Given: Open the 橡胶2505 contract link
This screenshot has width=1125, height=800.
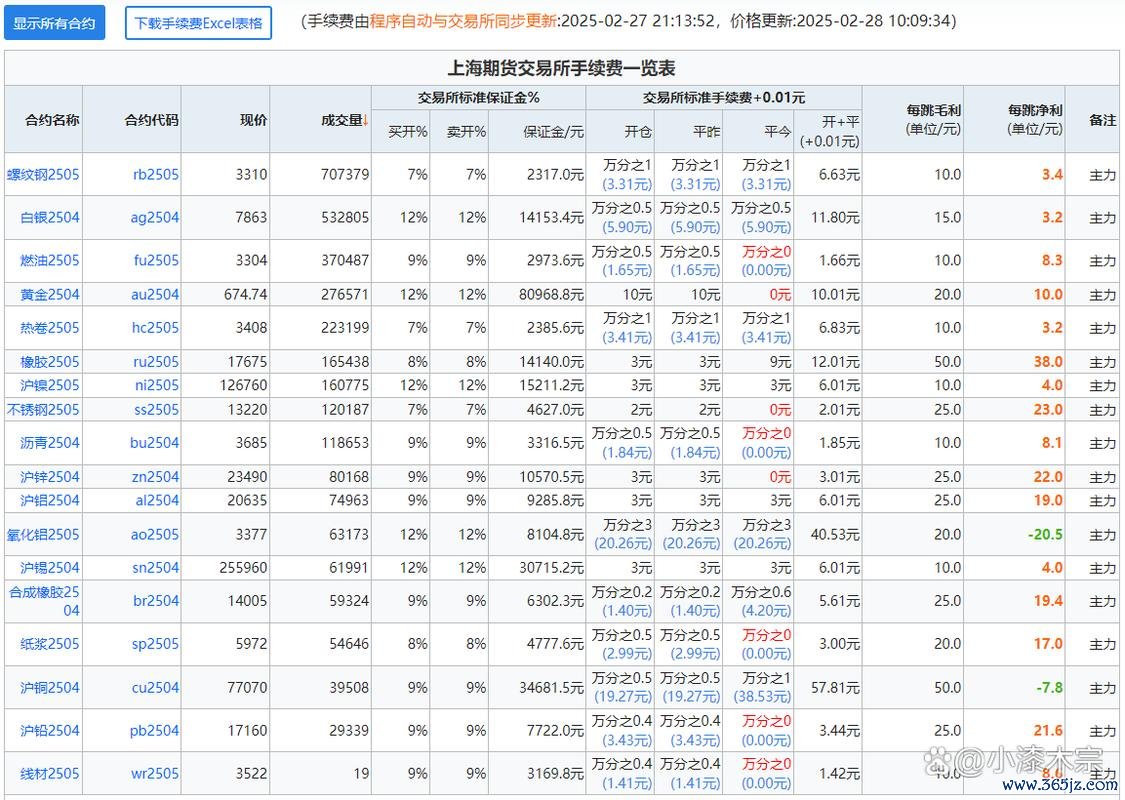Looking at the screenshot, I should [50, 362].
